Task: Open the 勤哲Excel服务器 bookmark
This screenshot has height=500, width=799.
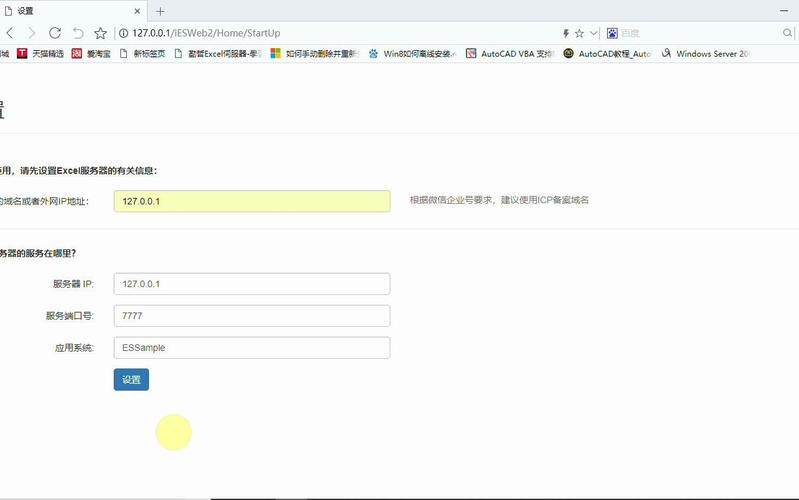Action: (218, 54)
